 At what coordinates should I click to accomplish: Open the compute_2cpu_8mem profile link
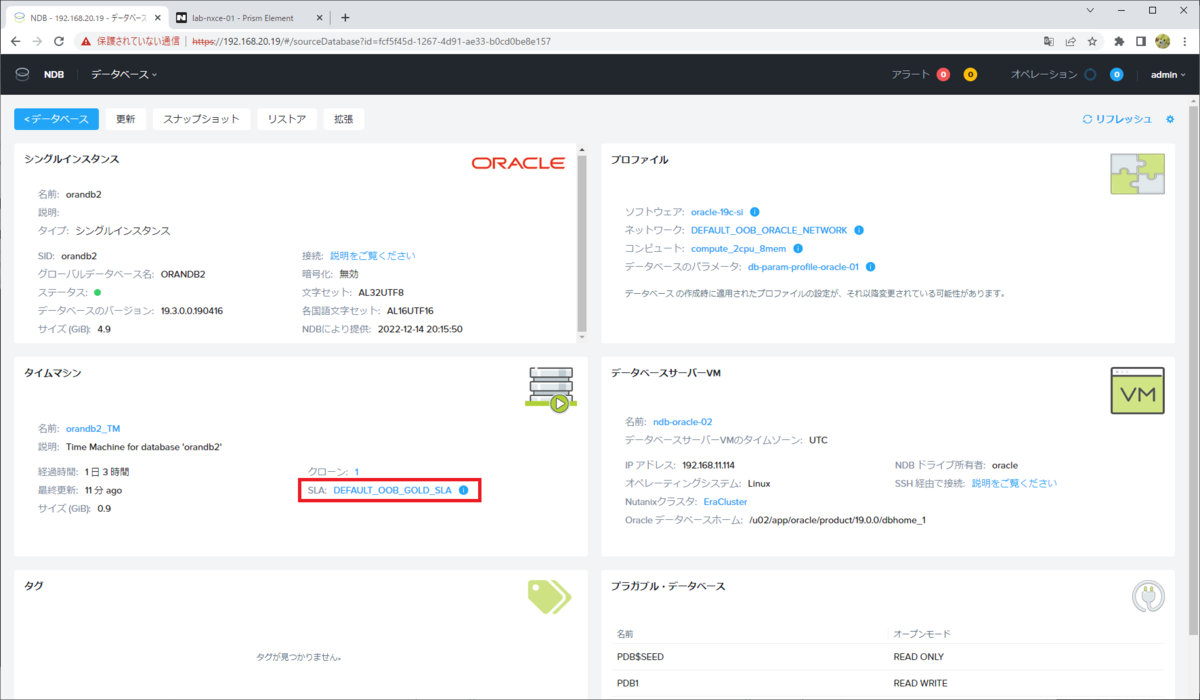[739, 248]
